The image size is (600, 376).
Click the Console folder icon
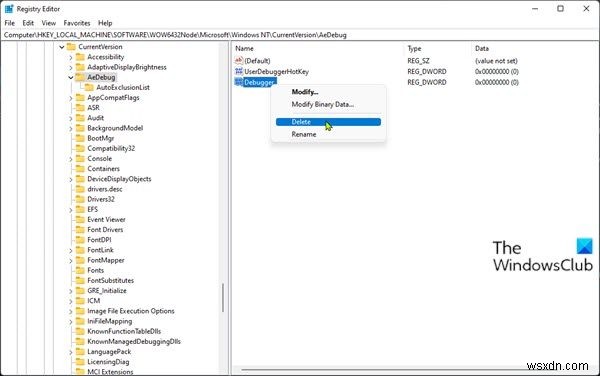(80, 158)
